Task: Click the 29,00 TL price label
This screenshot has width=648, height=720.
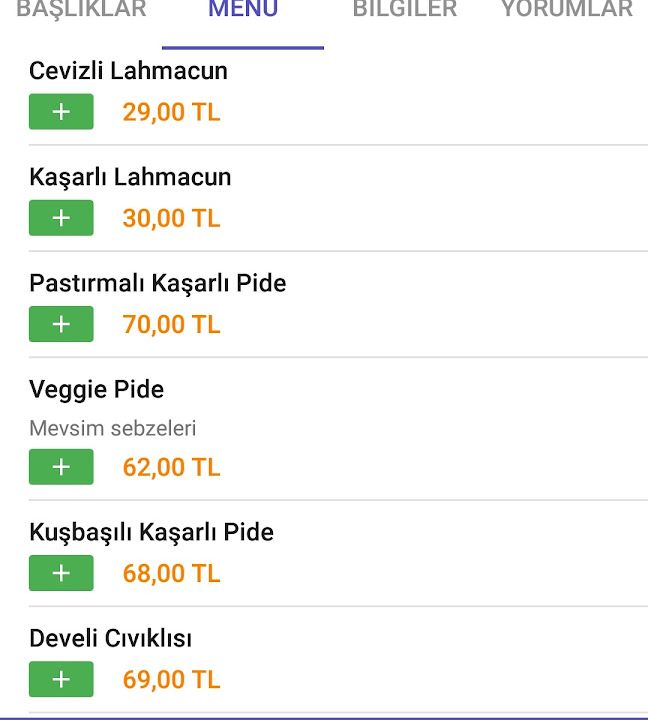Action: (171, 112)
